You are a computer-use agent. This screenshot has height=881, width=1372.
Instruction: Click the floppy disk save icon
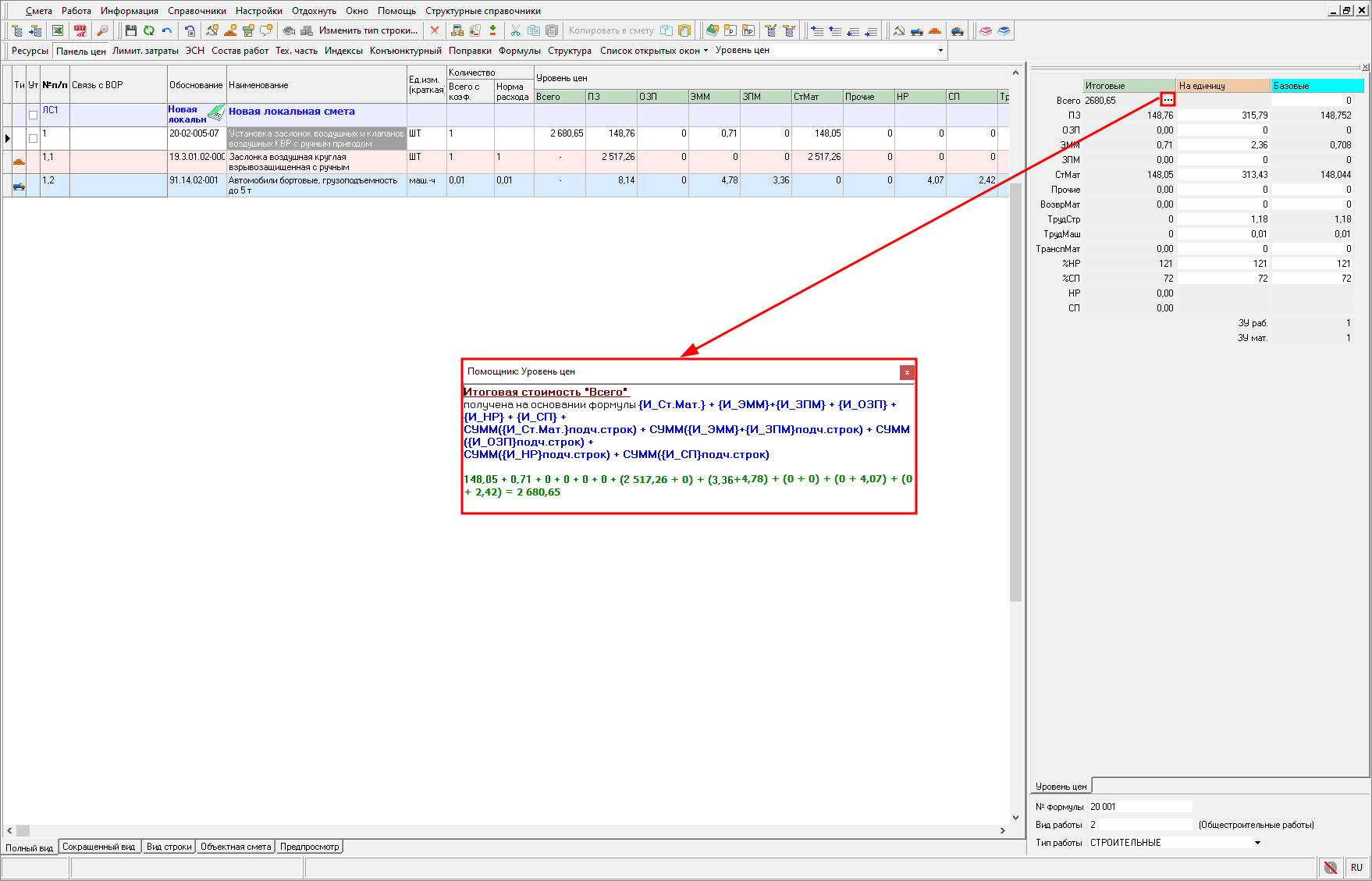[x=130, y=30]
